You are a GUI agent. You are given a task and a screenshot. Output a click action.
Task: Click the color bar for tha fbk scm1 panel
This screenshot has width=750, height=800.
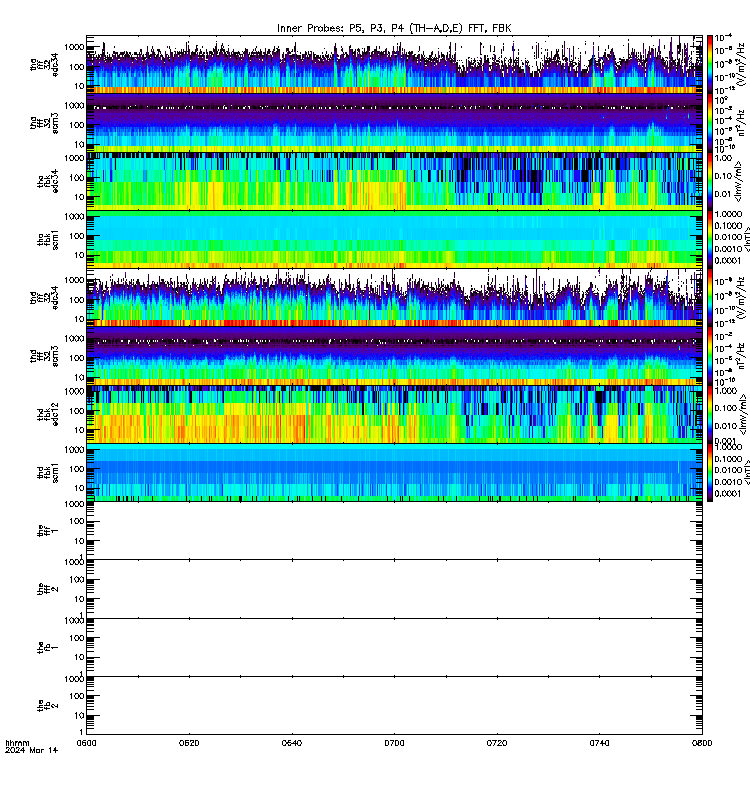[x=710, y=240]
